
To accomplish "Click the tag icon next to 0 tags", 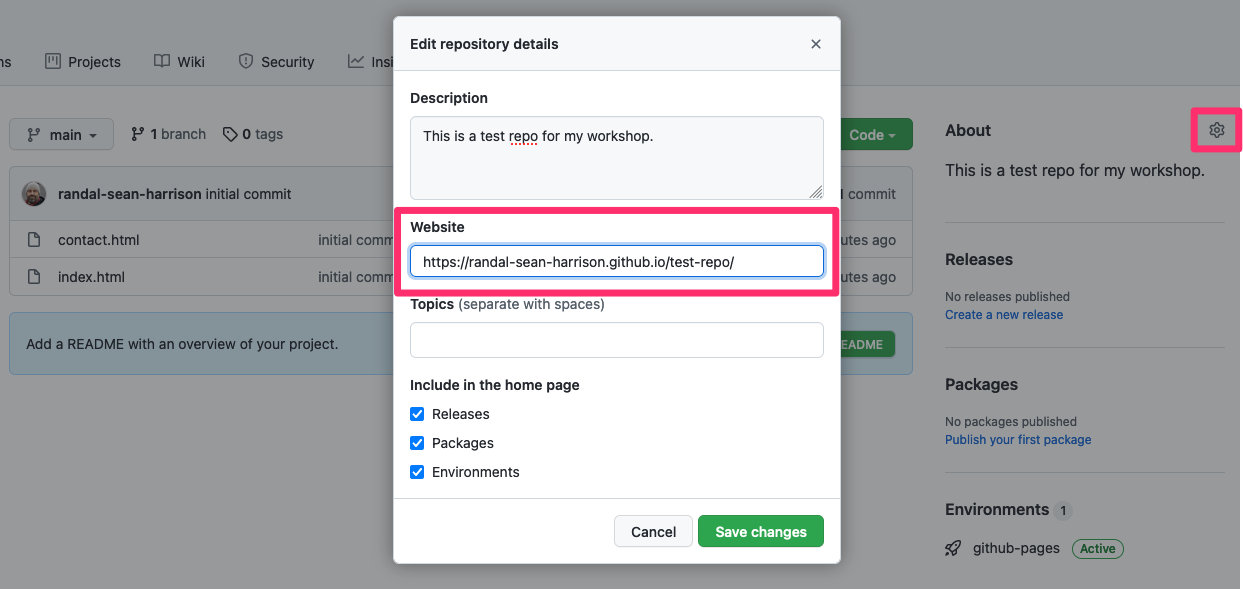I will [230, 134].
